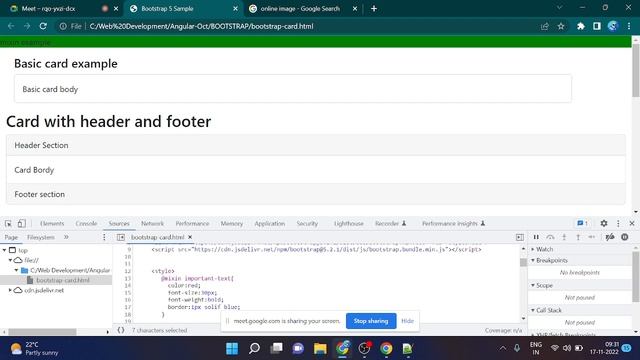
Task: Select the Filesystem navigator tab
Action: click(x=40, y=237)
